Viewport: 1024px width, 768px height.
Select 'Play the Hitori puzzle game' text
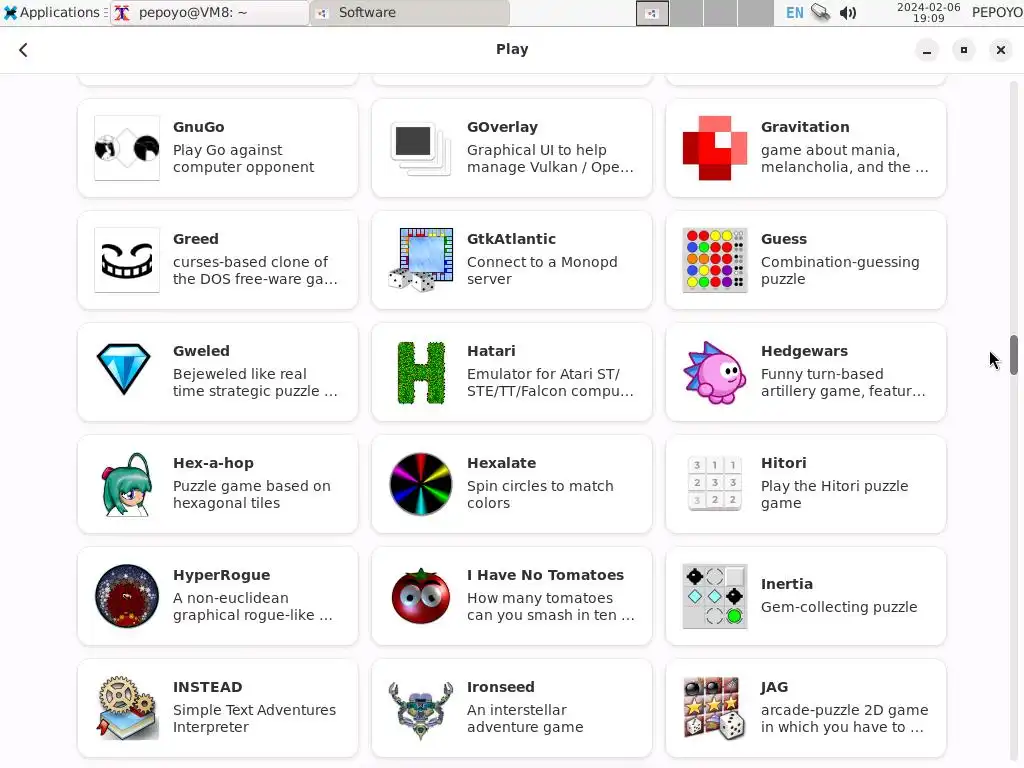coord(834,494)
